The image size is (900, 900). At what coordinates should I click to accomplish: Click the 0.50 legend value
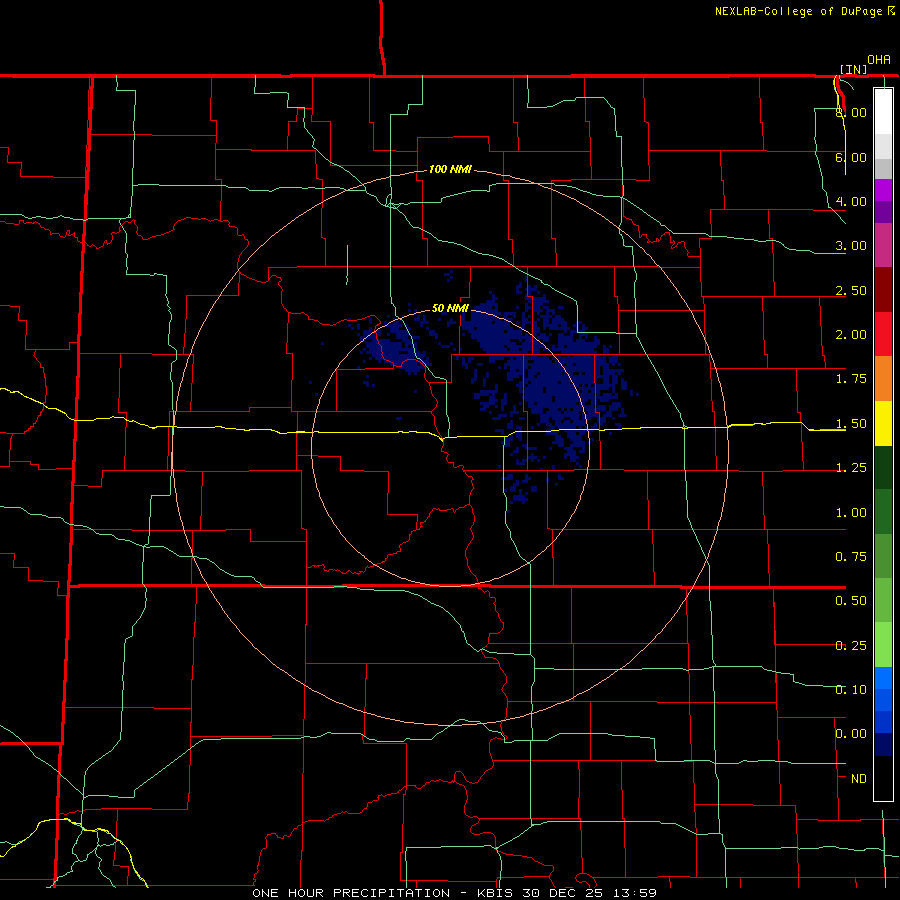(851, 601)
